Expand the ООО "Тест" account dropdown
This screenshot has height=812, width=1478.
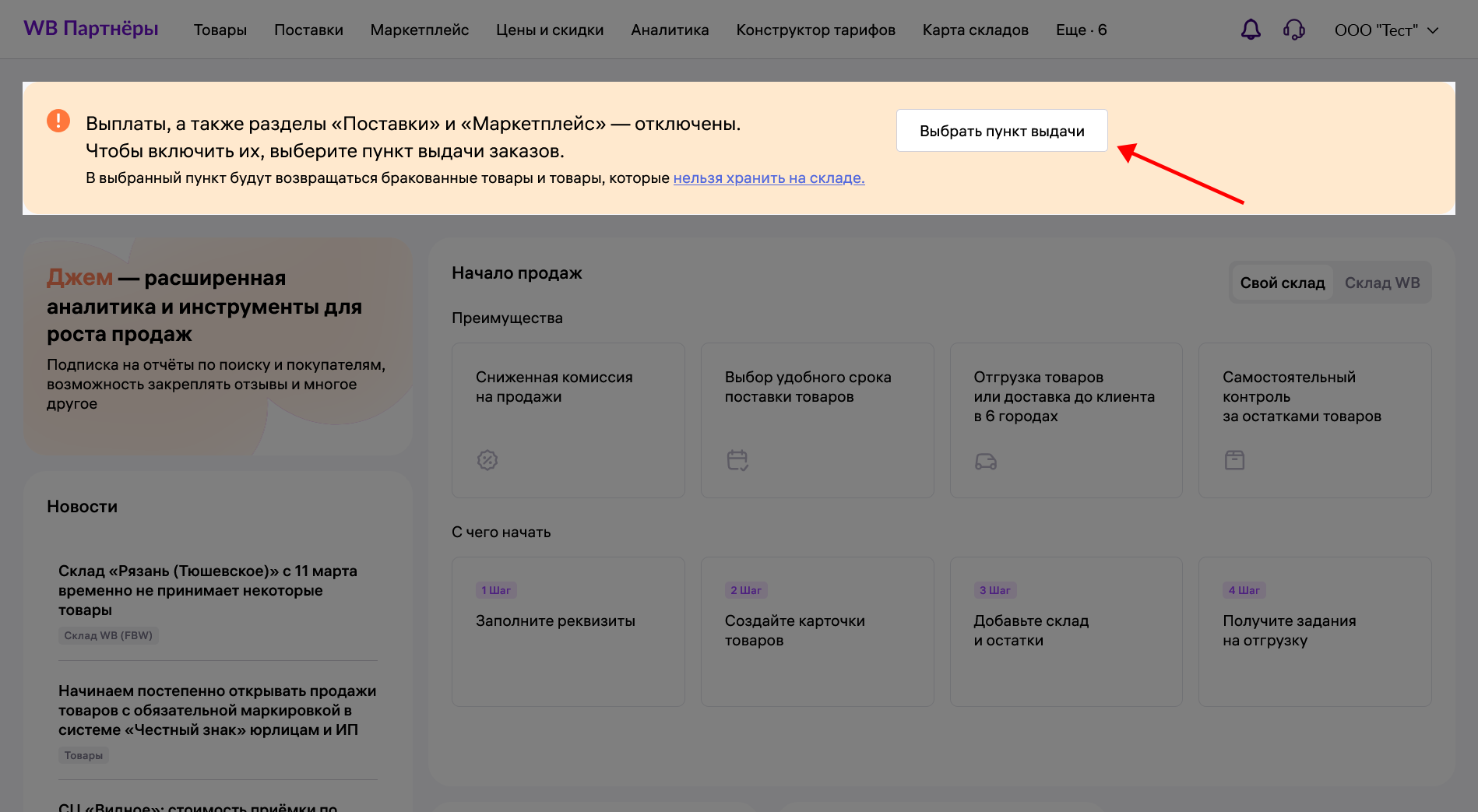pyautogui.click(x=1386, y=30)
